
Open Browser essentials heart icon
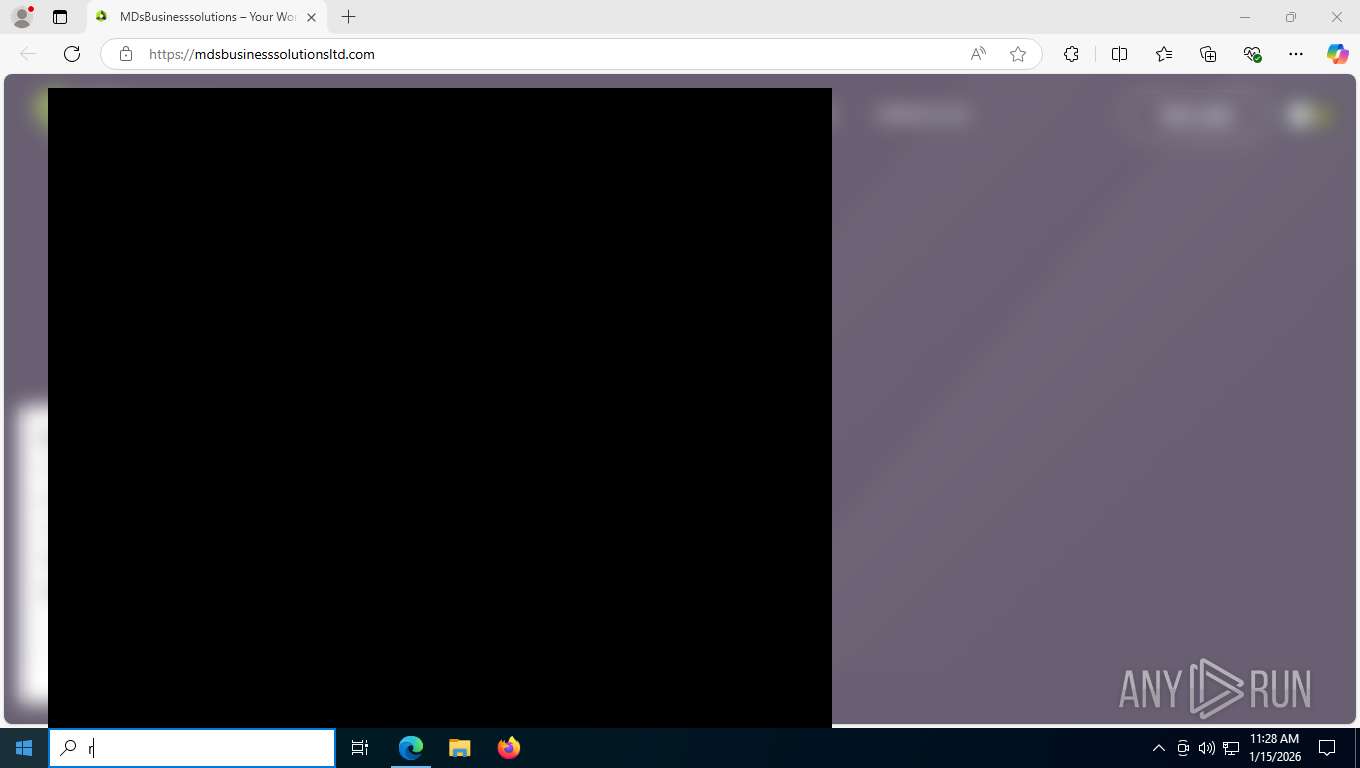pos(1252,54)
